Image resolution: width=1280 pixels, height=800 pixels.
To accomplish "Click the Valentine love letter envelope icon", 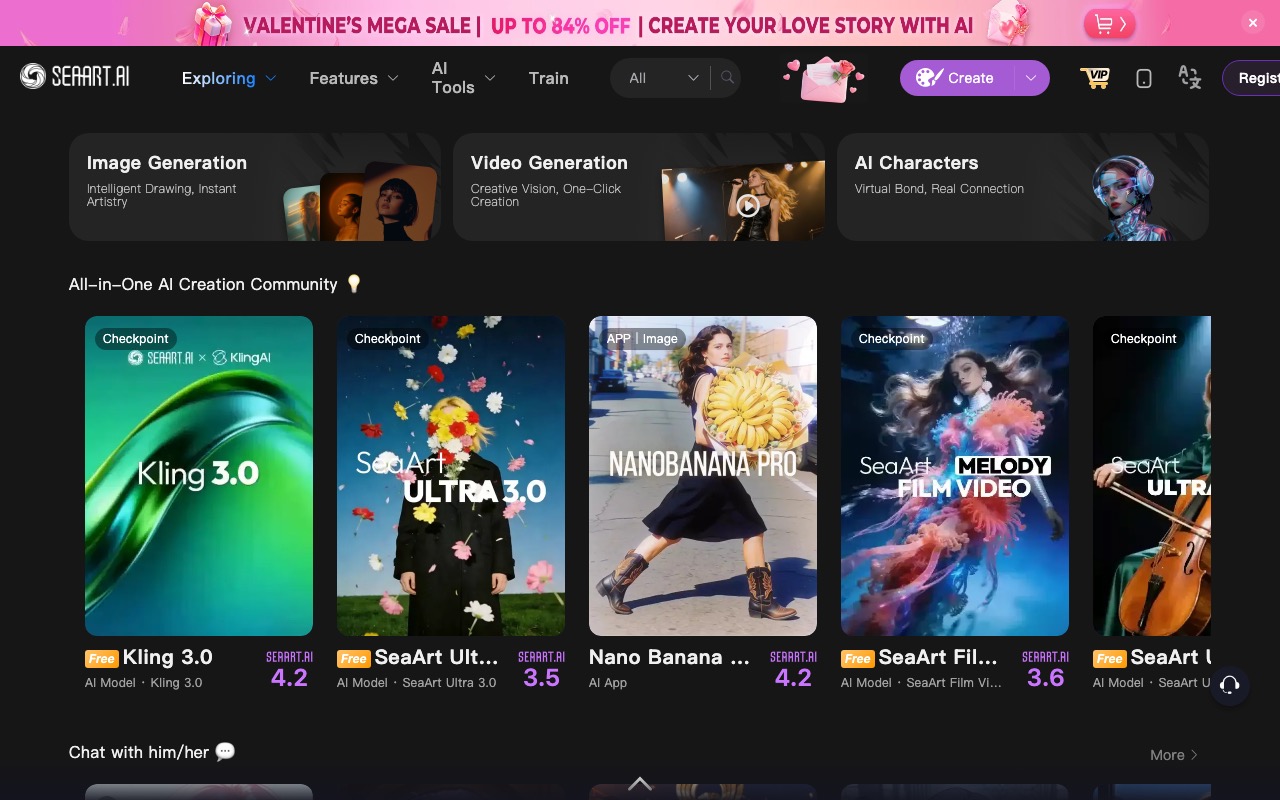I will click(824, 79).
